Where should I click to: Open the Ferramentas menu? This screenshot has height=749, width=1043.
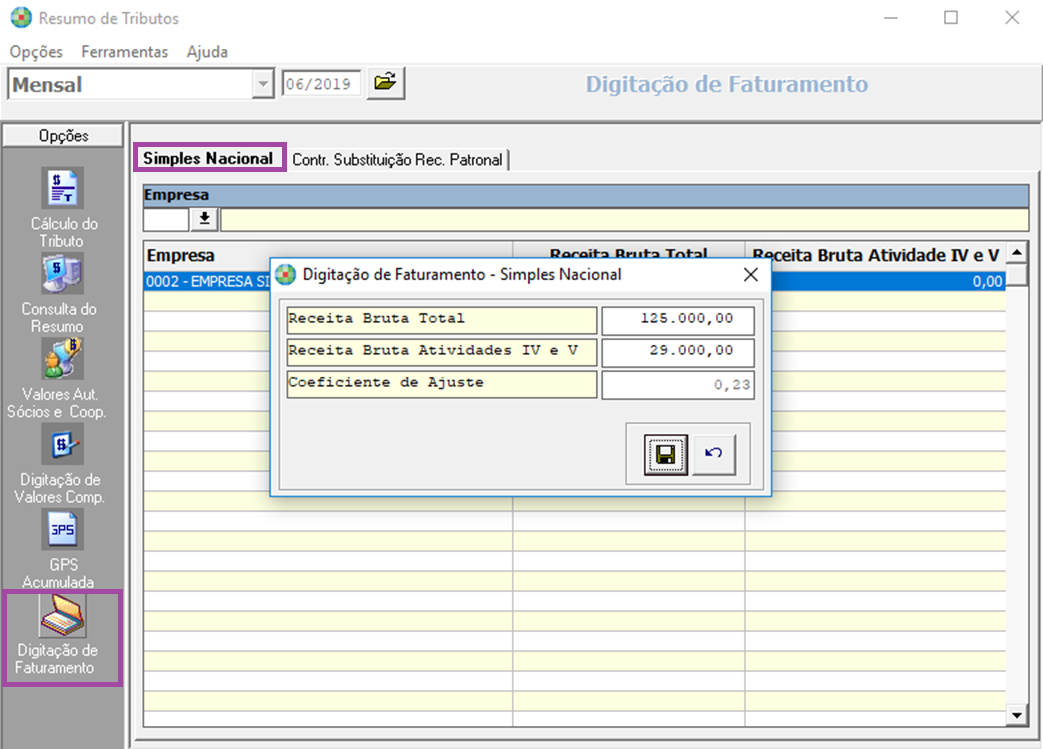click(x=125, y=52)
